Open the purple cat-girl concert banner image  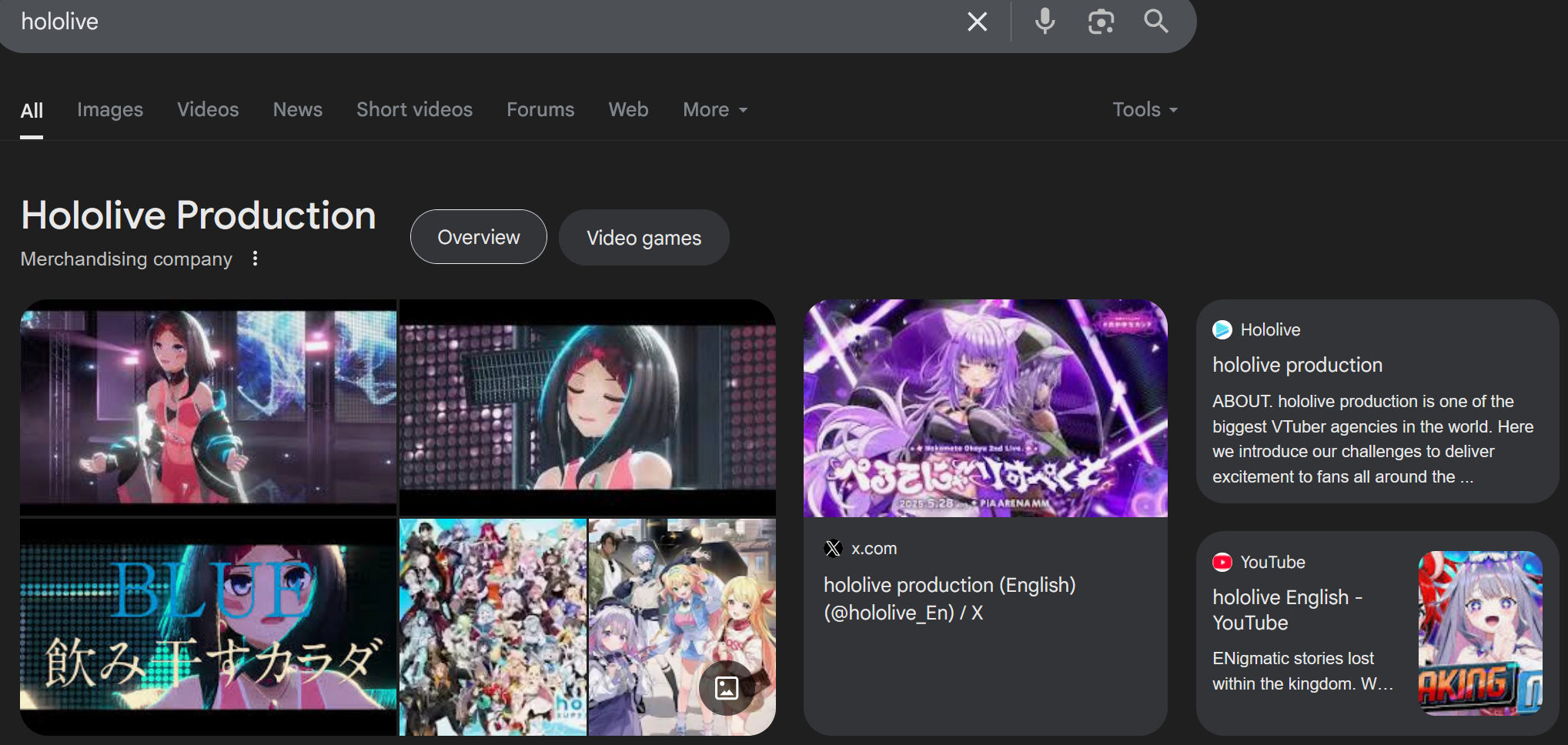point(985,408)
